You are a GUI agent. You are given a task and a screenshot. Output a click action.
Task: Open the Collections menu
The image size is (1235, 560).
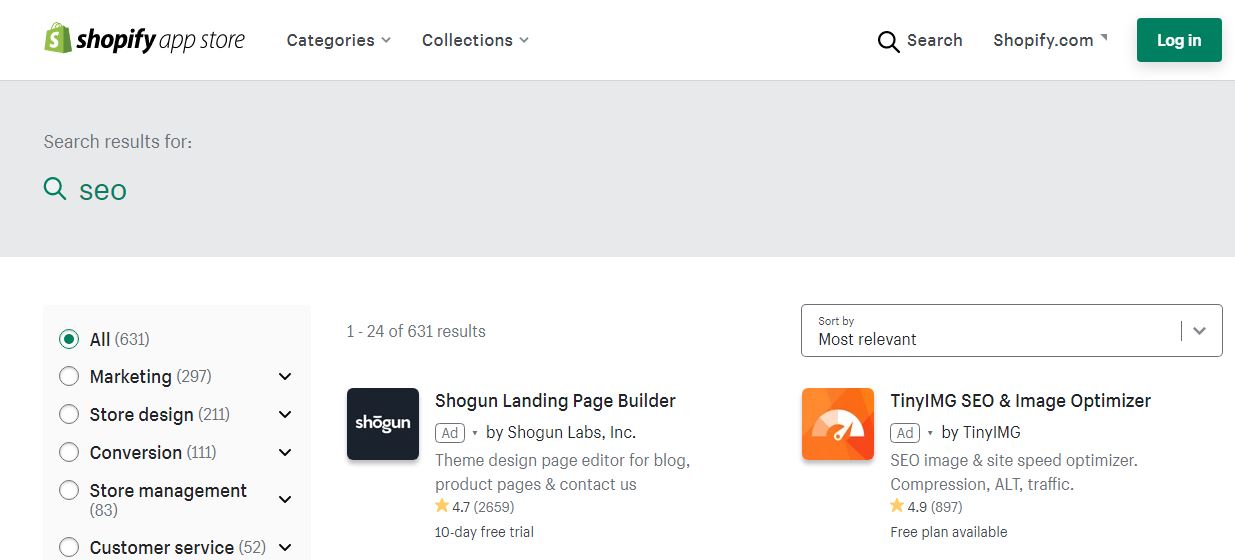[475, 41]
